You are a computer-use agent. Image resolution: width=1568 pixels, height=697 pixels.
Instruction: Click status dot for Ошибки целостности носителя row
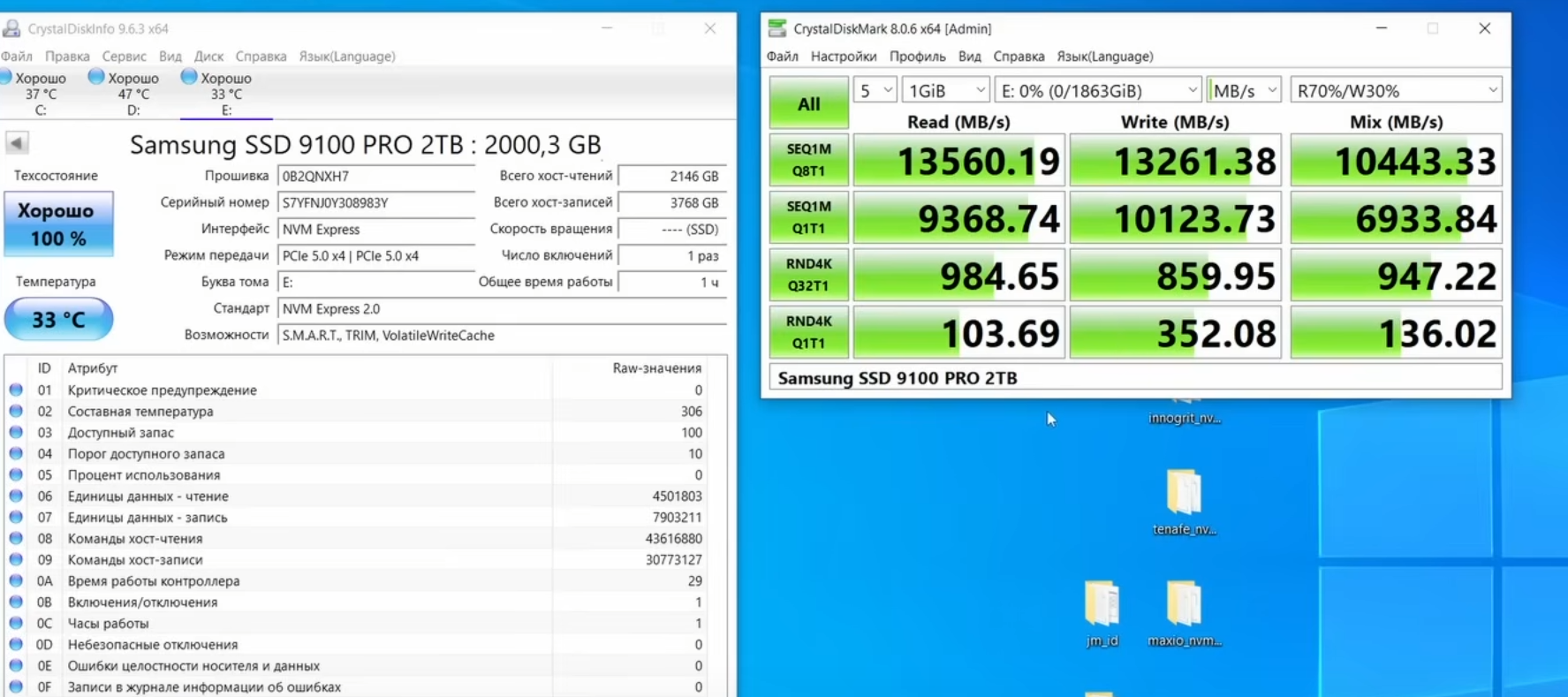point(16,665)
